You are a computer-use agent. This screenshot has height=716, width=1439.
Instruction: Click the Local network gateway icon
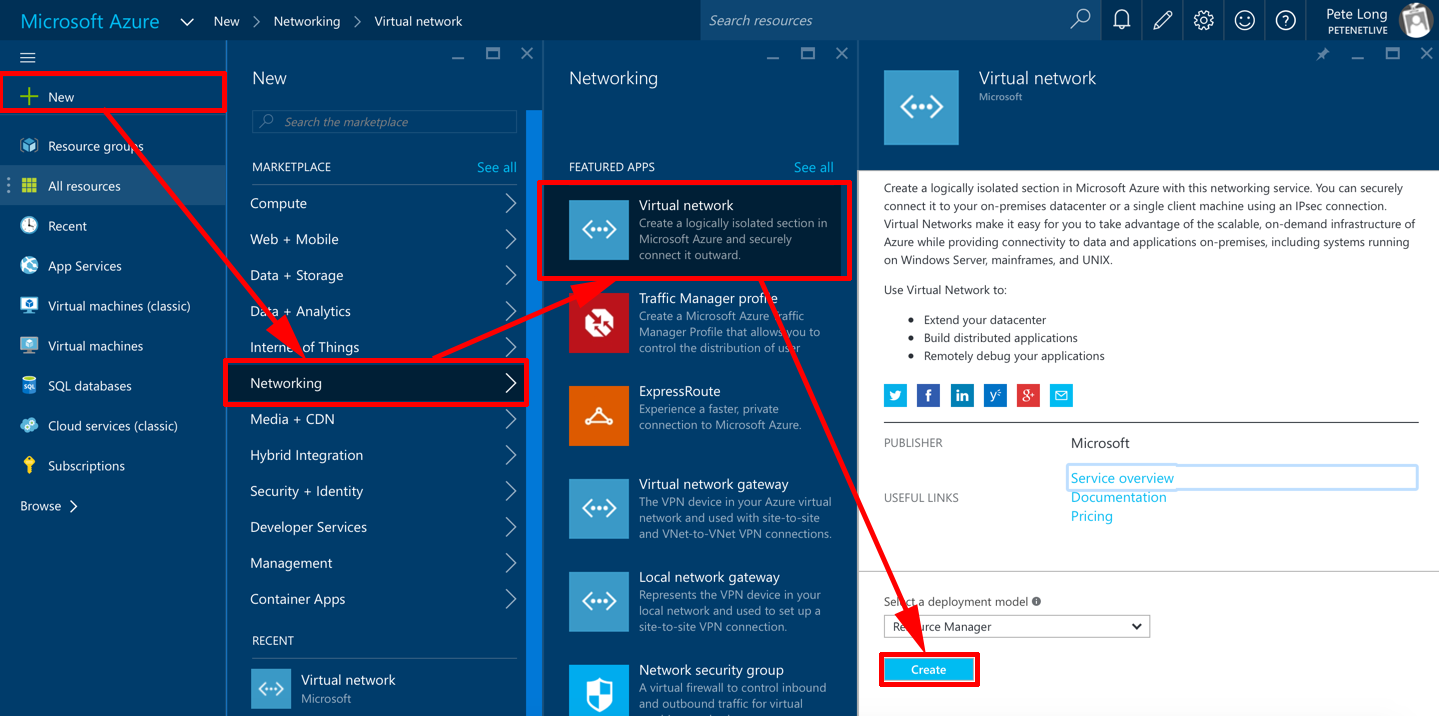[599, 602]
